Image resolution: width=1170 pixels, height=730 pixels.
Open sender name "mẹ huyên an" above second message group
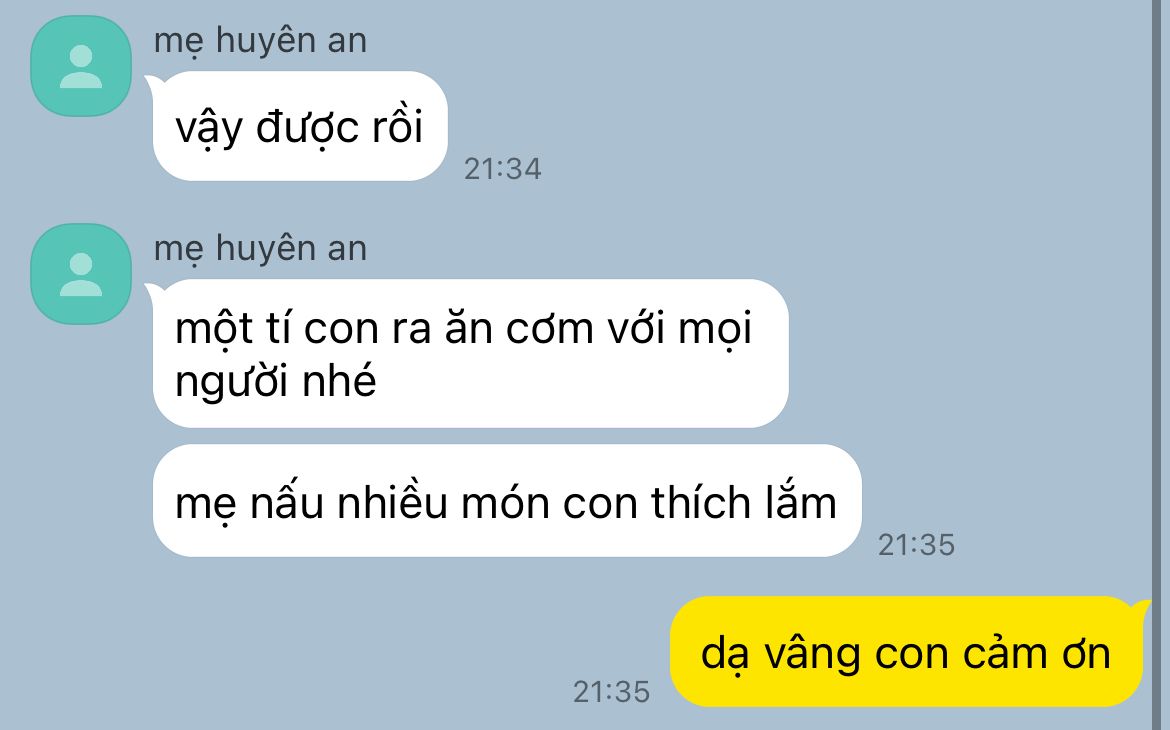(x=260, y=249)
